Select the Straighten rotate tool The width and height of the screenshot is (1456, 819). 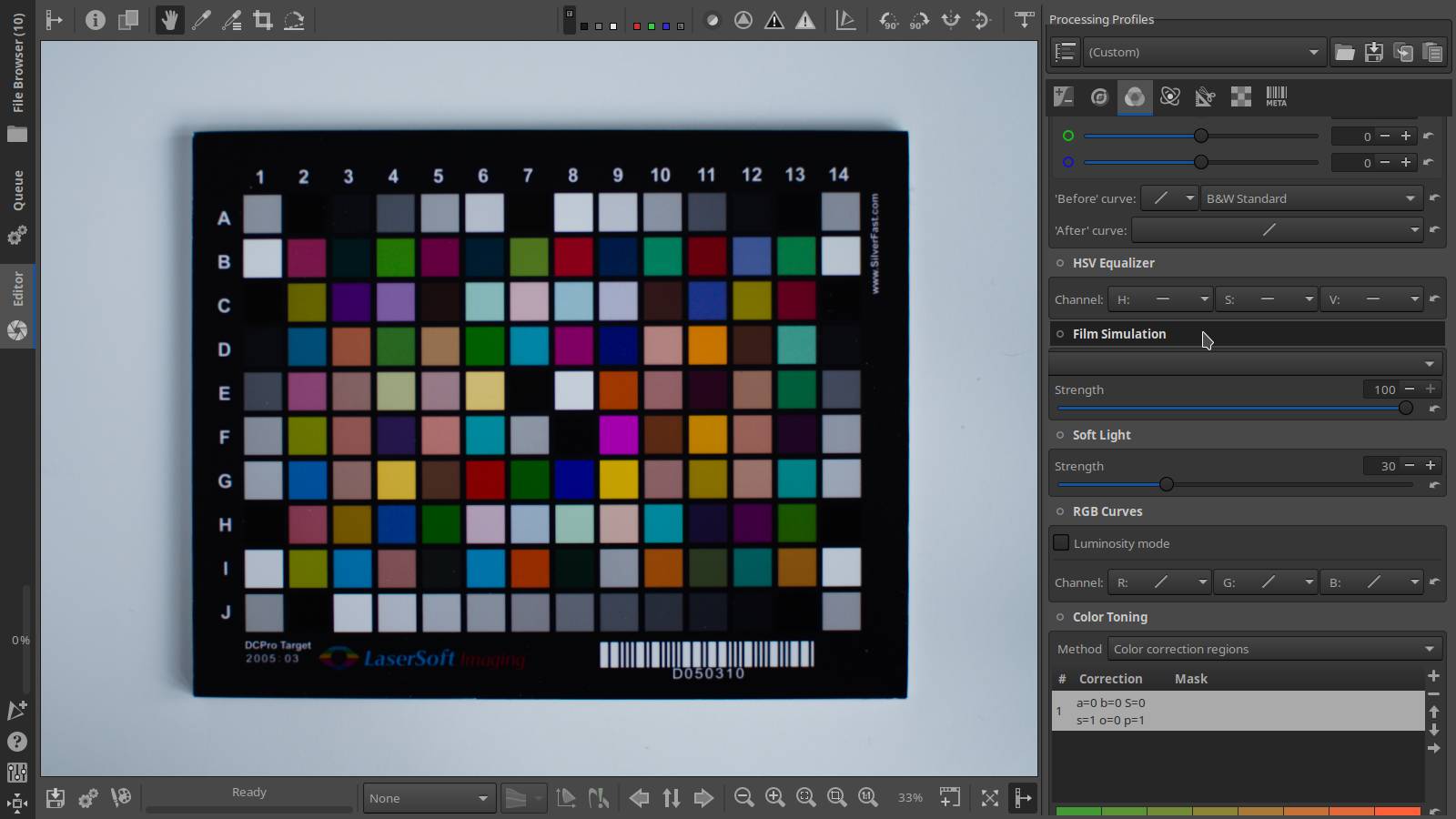(294, 20)
